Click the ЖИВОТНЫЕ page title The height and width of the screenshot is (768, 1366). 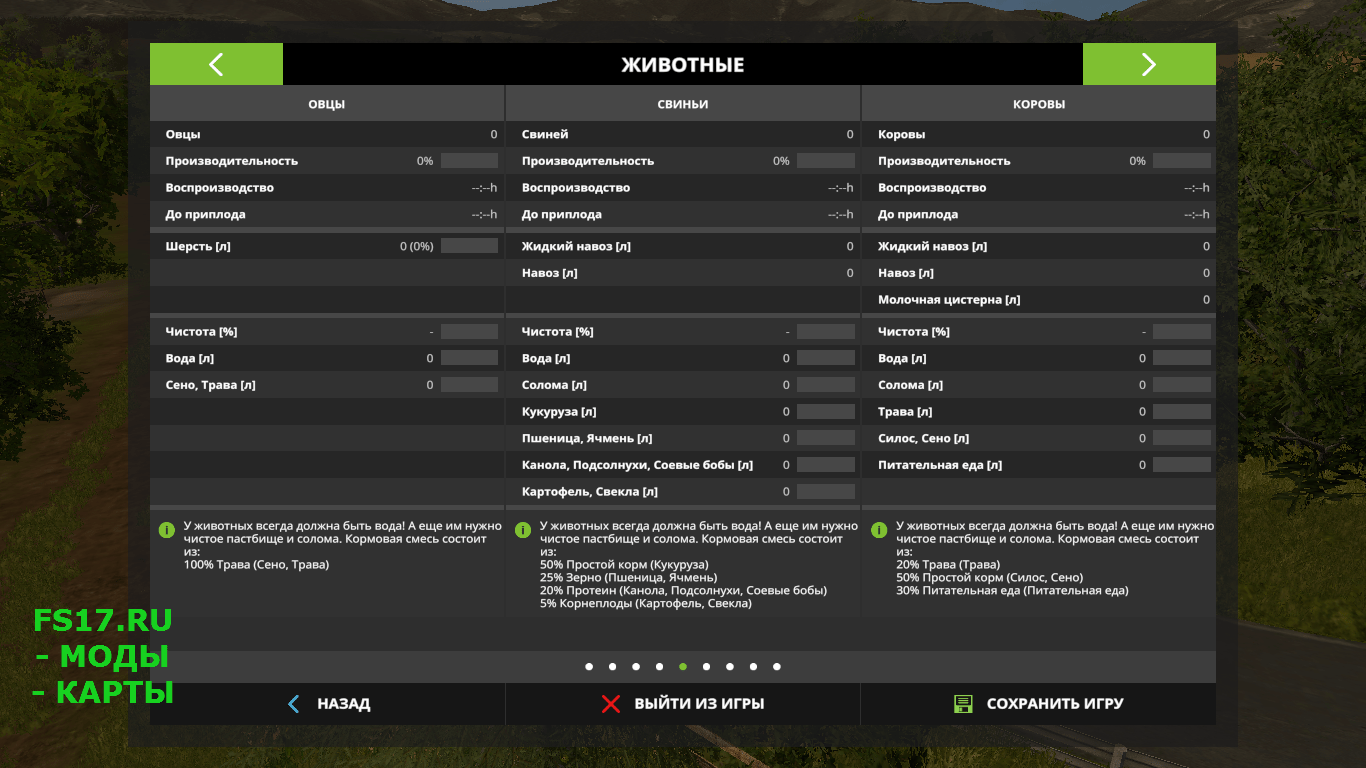[x=683, y=65]
